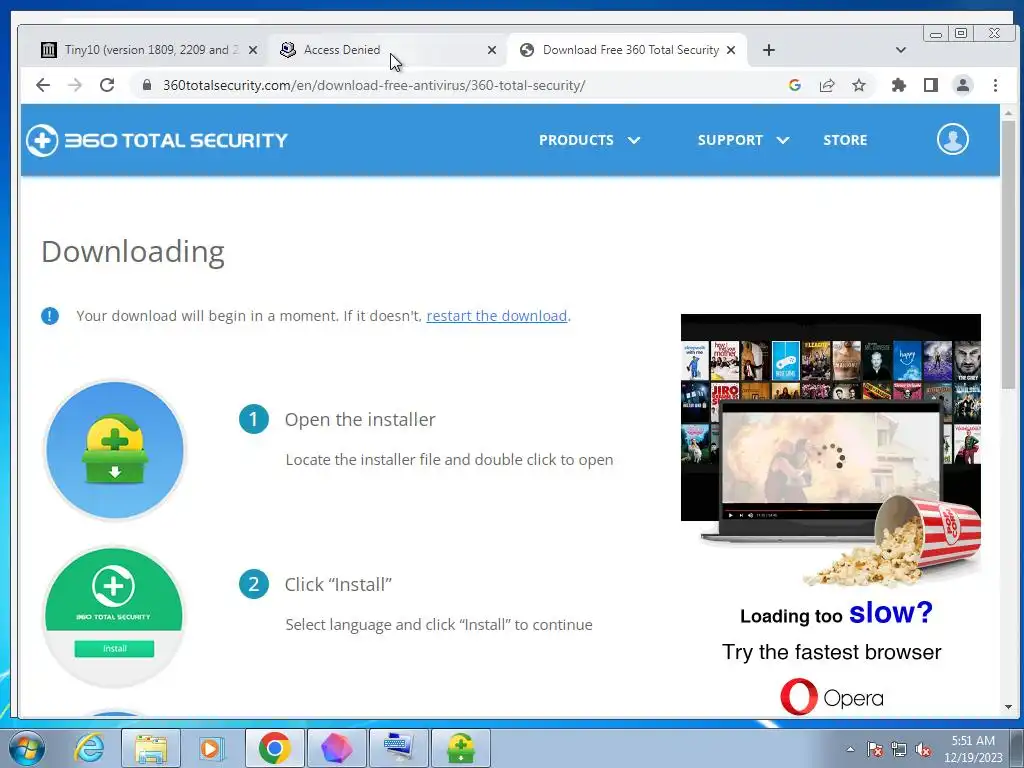Open the tab search chevron
Image resolution: width=1024 pixels, height=768 pixels.
[x=901, y=50]
